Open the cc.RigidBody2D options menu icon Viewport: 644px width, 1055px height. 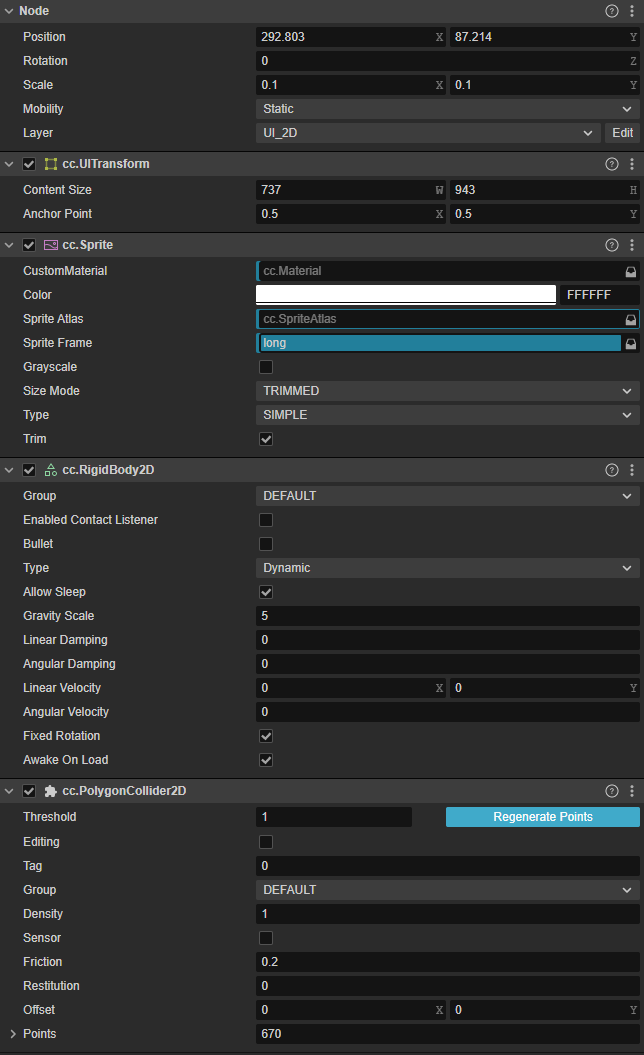pos(632,470)
